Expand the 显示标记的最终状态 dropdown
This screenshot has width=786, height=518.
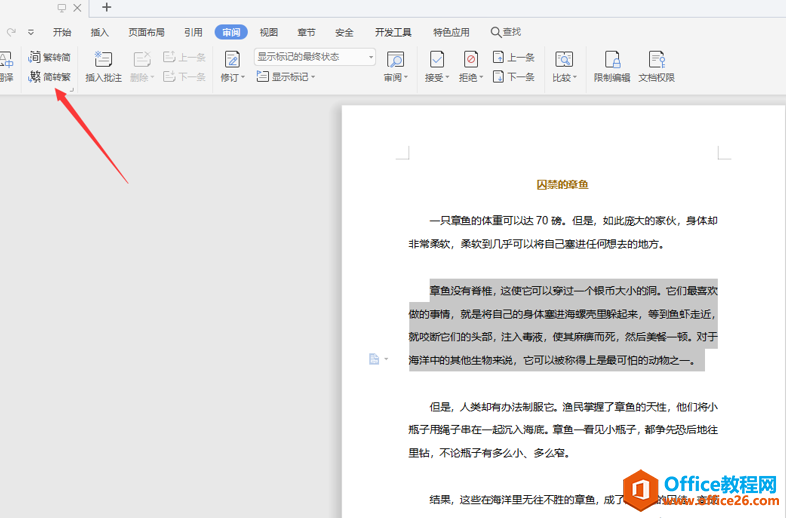pyautogui.click(x=371, y=57)
